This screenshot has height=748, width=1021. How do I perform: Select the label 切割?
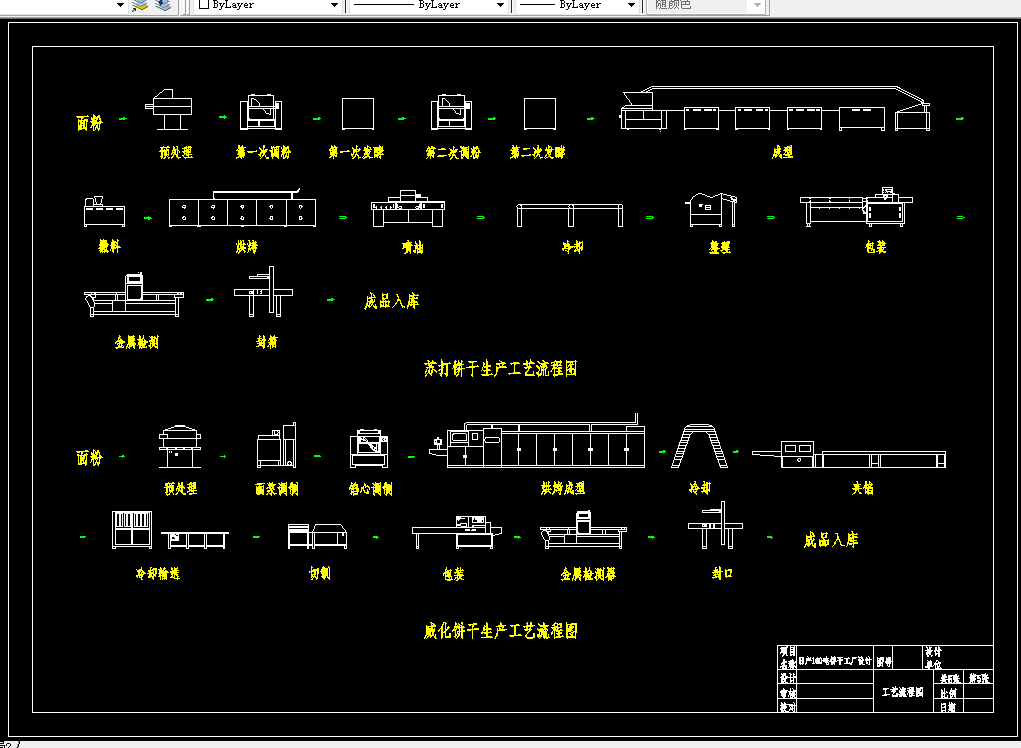coord(319,574)
